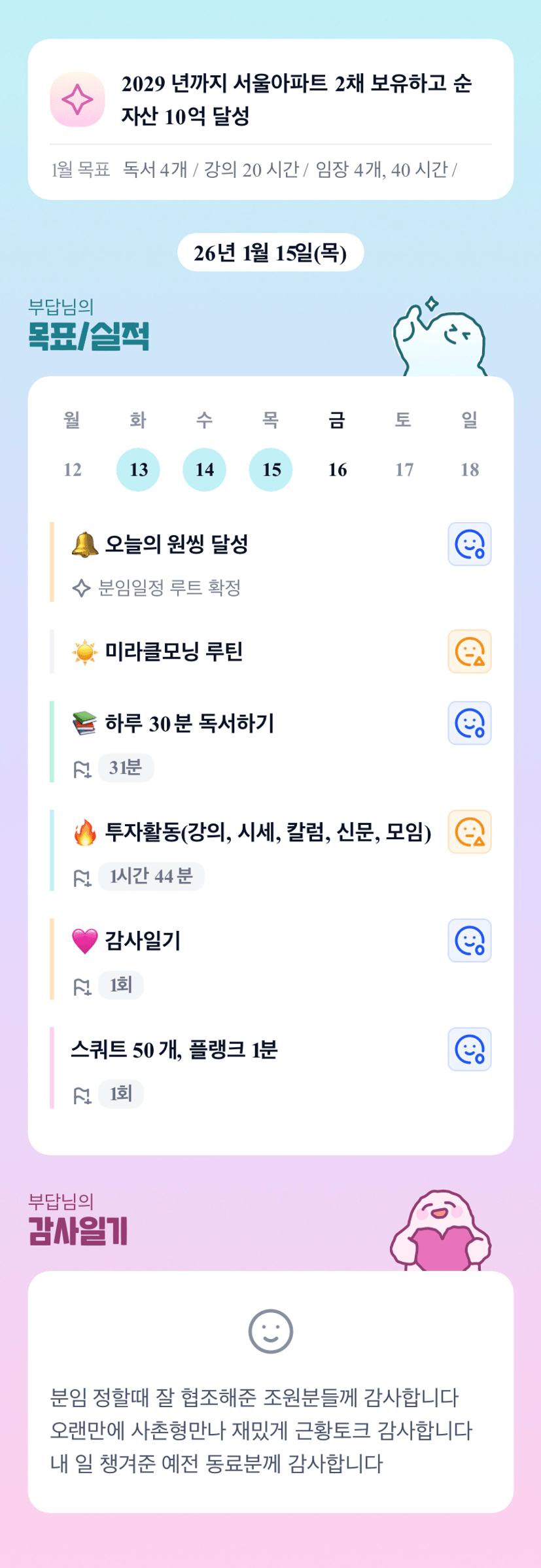
Task: Tap smiley status icon for 감사일기 row
Action: (469, 941)
